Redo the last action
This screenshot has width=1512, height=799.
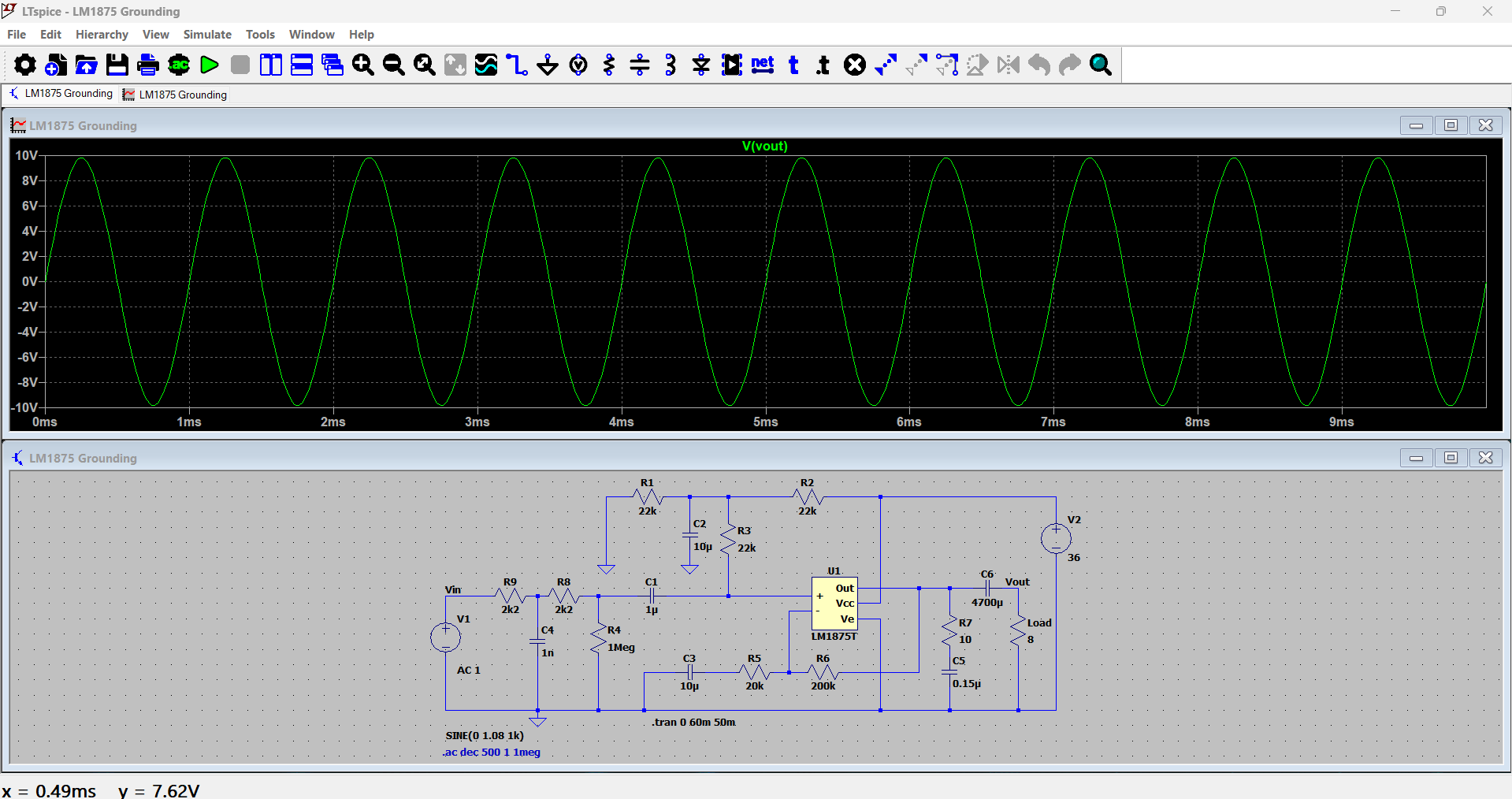[1070, 65]
